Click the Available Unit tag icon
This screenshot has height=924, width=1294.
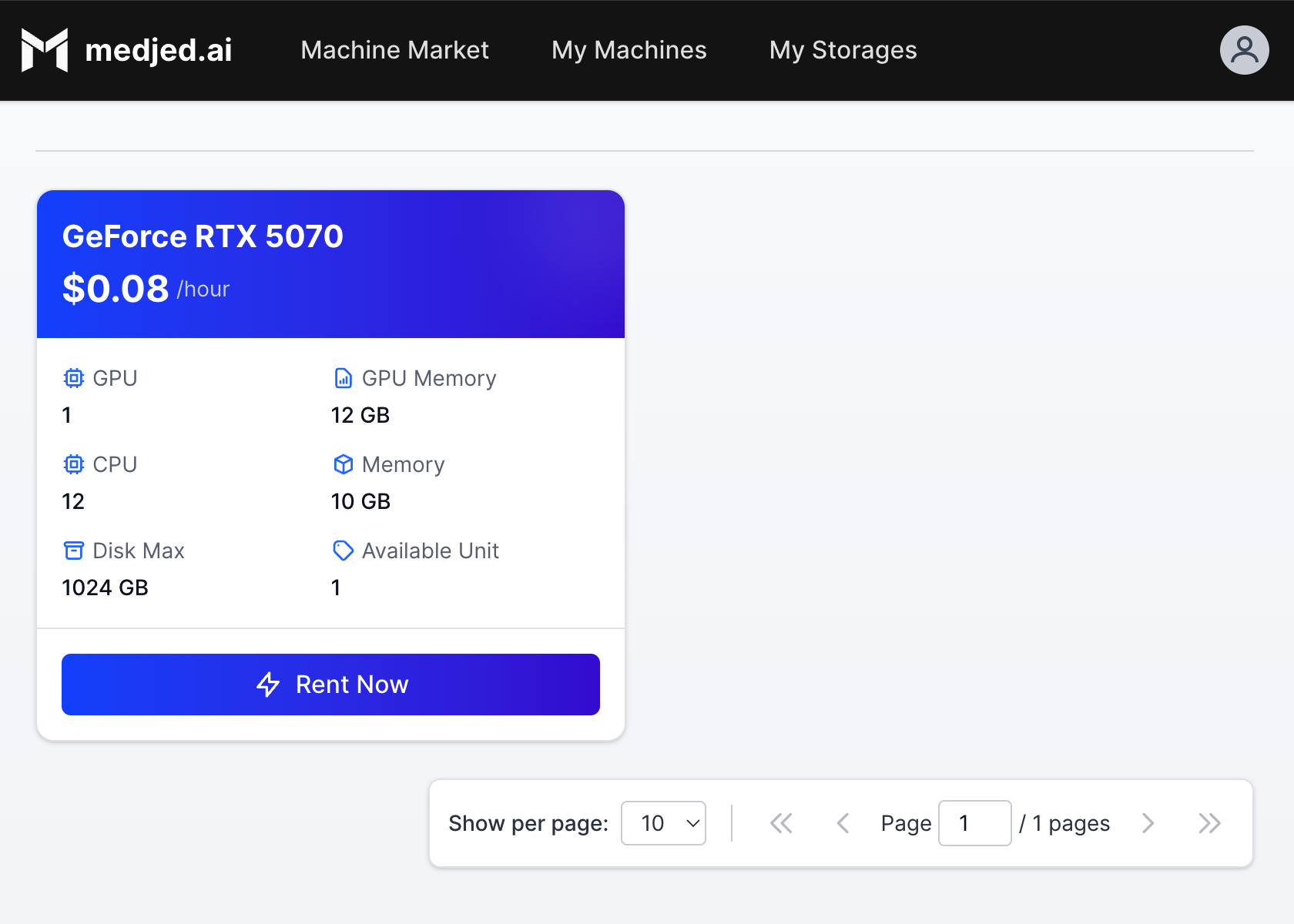coord(341,550)
